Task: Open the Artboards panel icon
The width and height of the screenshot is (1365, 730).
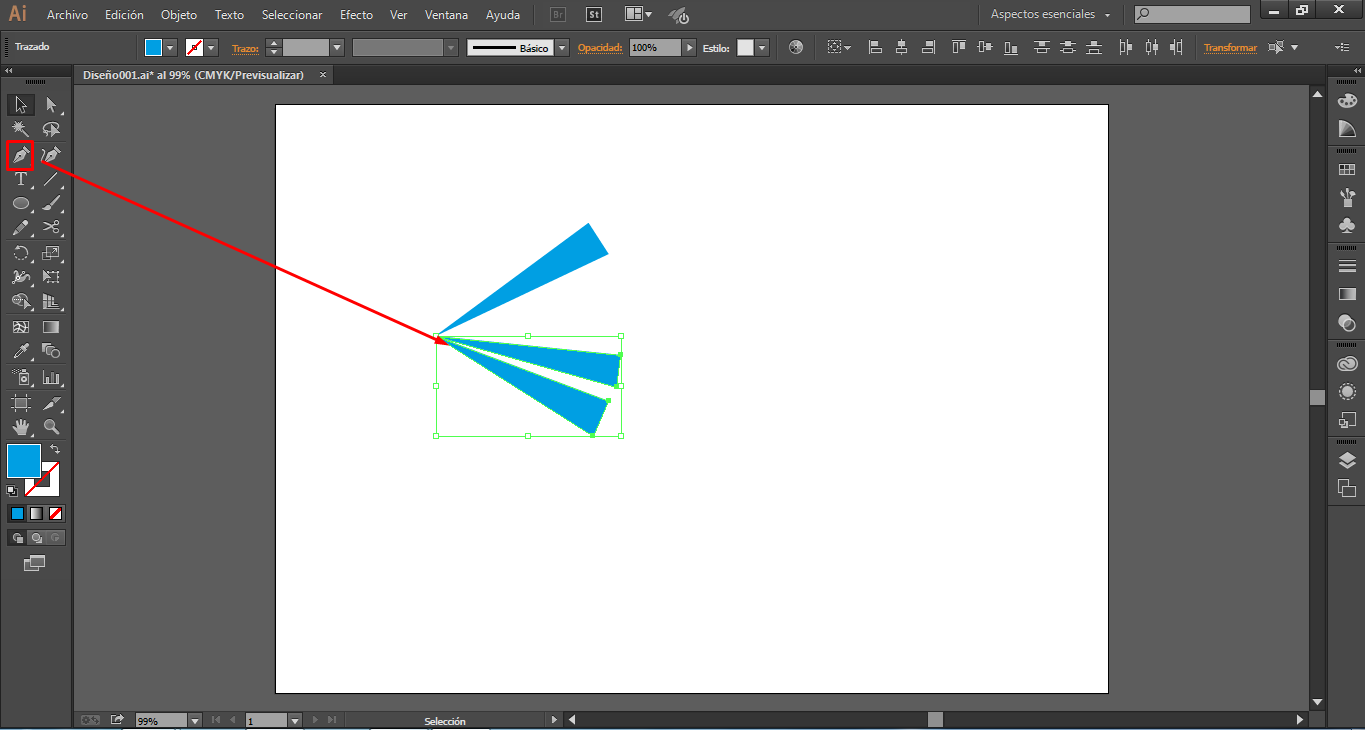Action: click(x=1347, y=488)
